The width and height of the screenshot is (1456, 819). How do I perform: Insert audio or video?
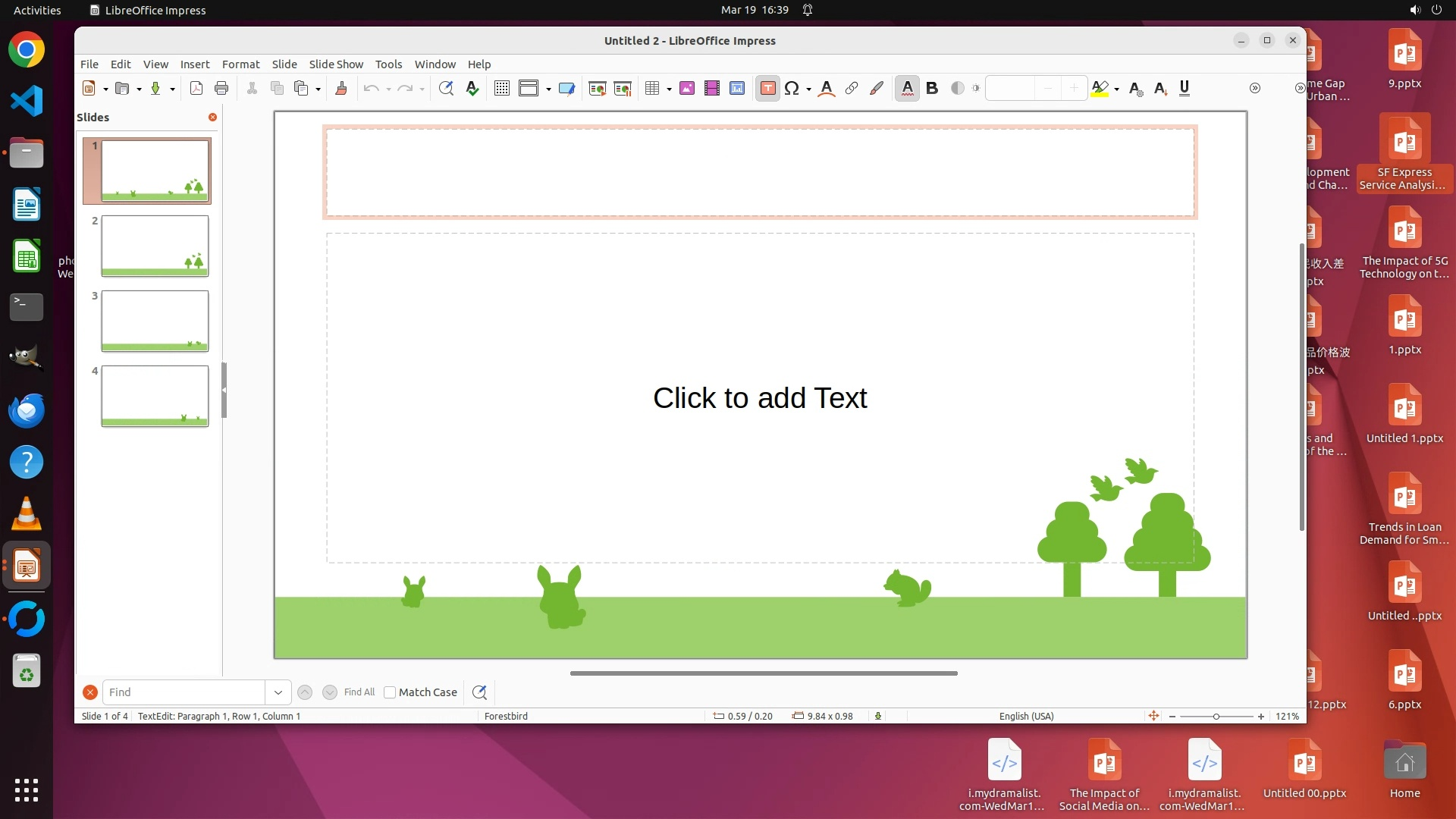711,89
